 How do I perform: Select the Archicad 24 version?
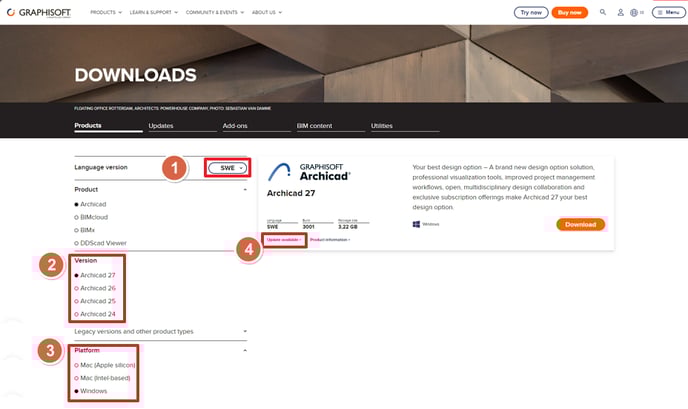click(x=95, y=314)
